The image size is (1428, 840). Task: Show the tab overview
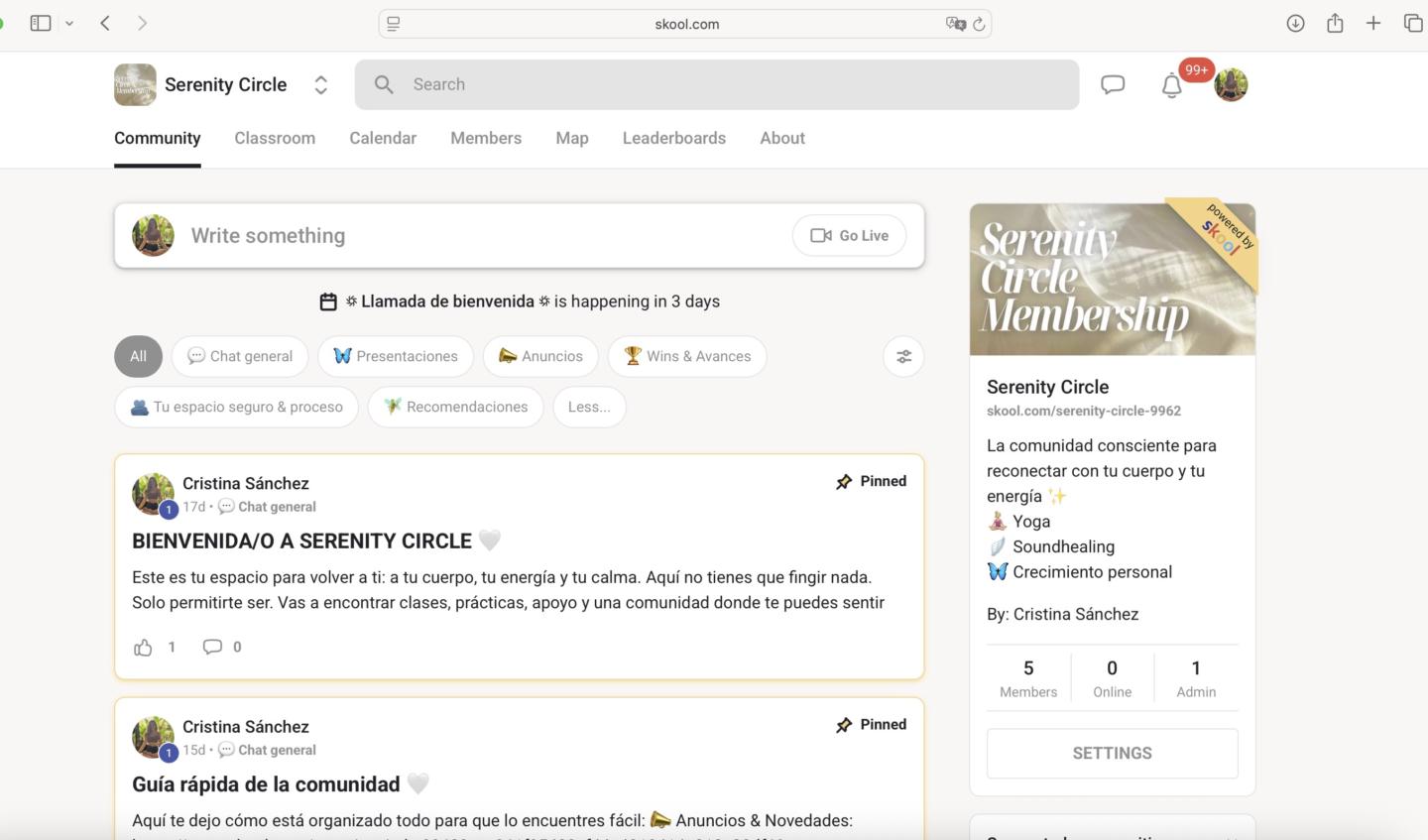pyautogui.click(x=1413, y=23)
